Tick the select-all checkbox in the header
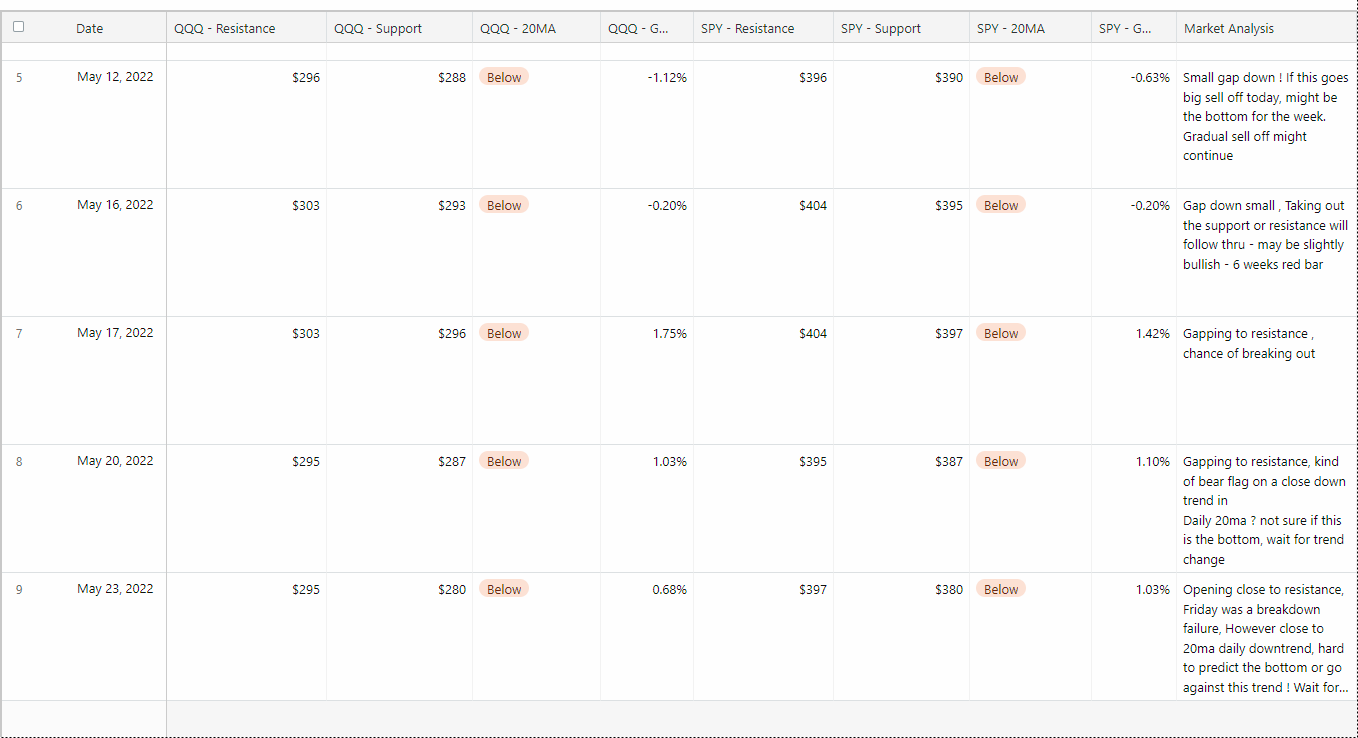Screen dimensions: 1358x738 point(18,27)
